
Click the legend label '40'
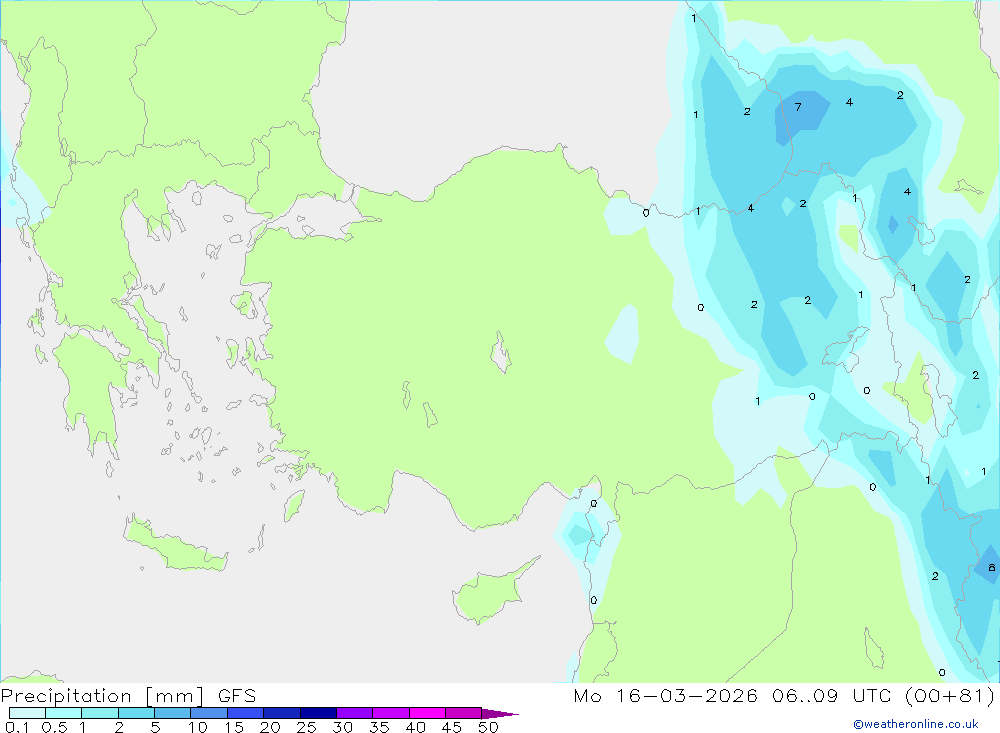coord(416,727)
